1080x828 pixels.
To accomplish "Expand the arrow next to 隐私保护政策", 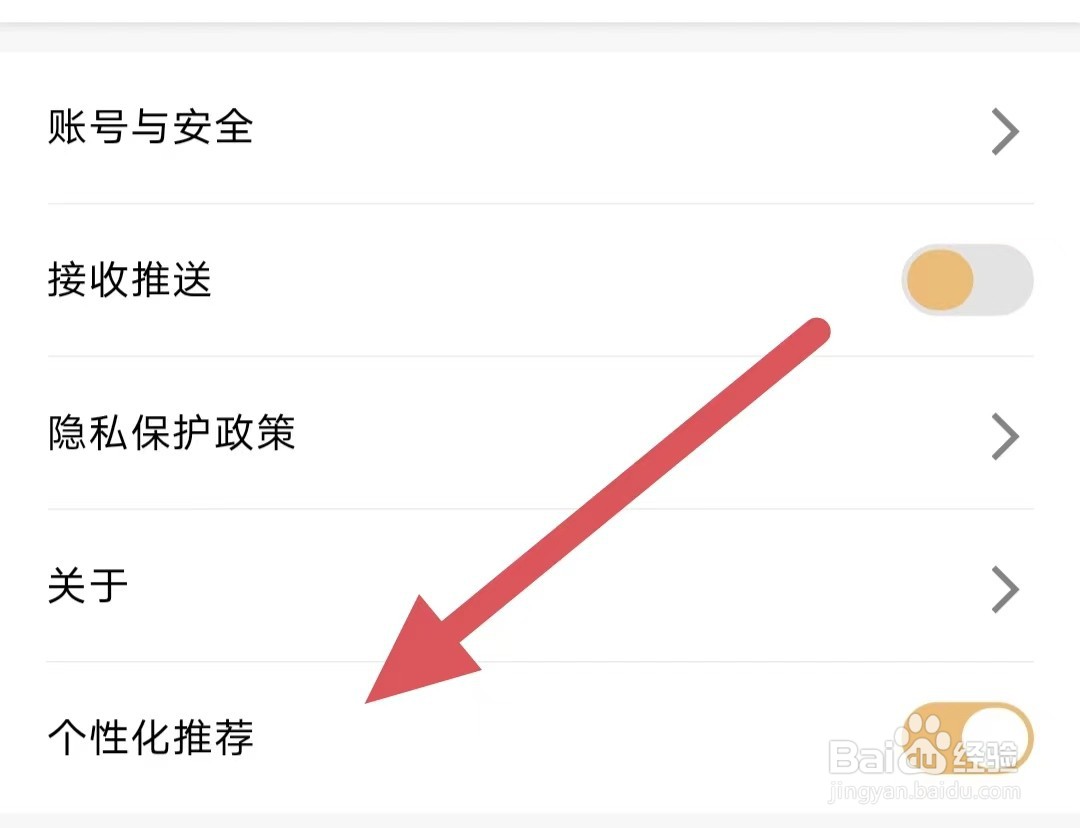I will click(x=1005, y=436).
